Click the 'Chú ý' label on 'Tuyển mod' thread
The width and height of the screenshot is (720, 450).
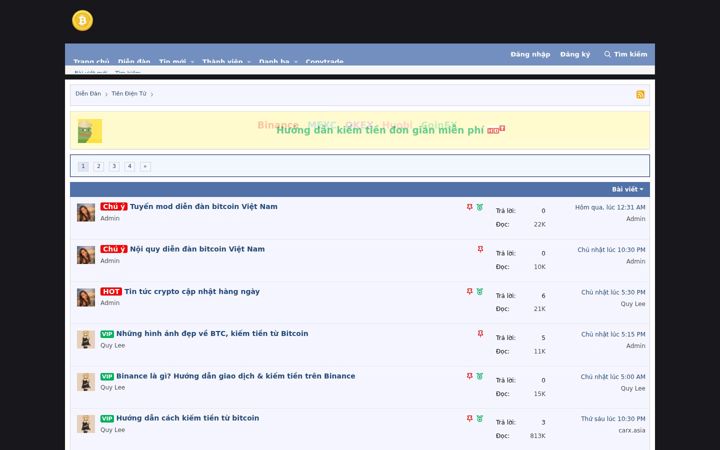click(114, 207)
